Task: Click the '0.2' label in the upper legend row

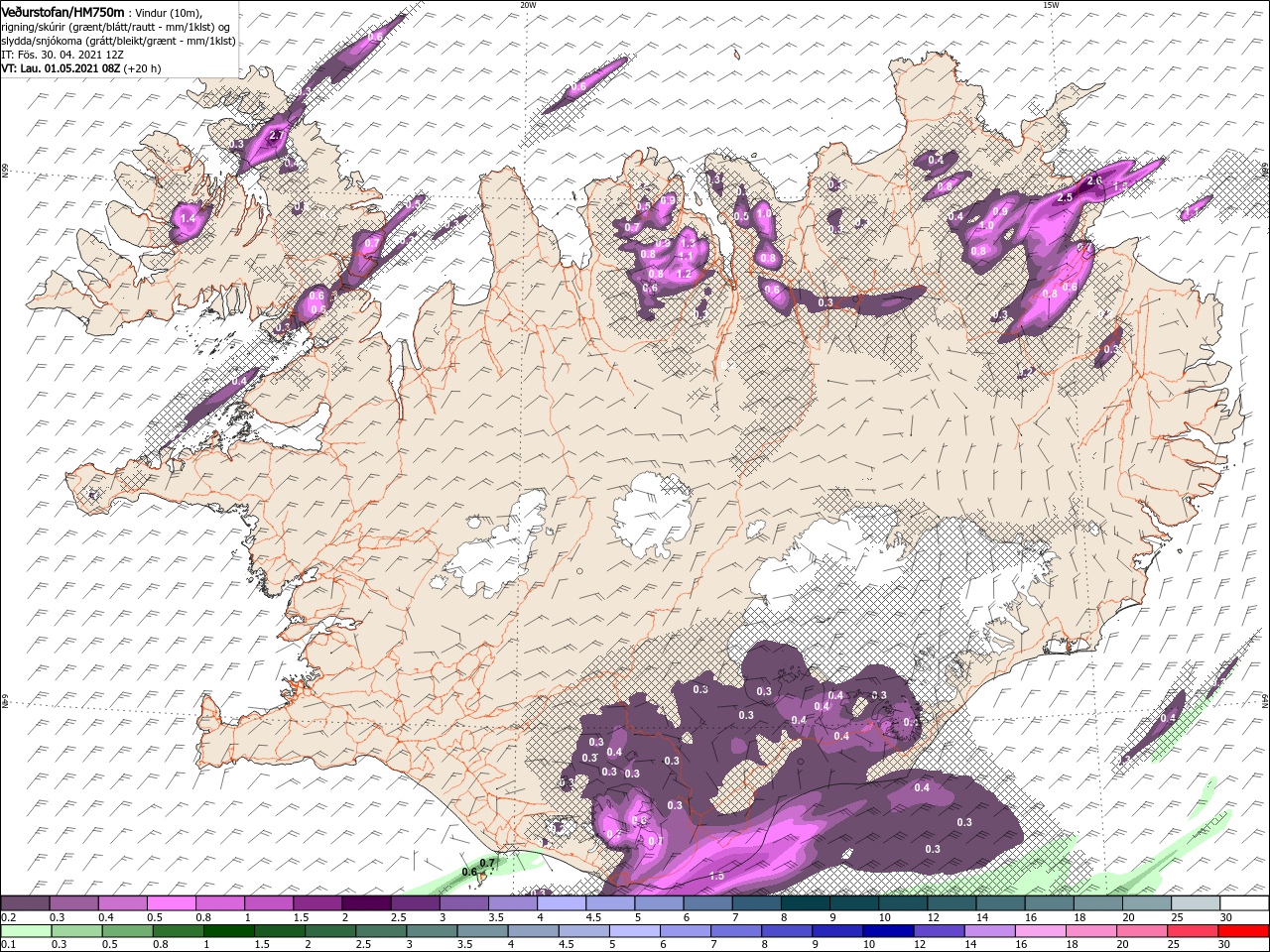Action: pos(8,917)
